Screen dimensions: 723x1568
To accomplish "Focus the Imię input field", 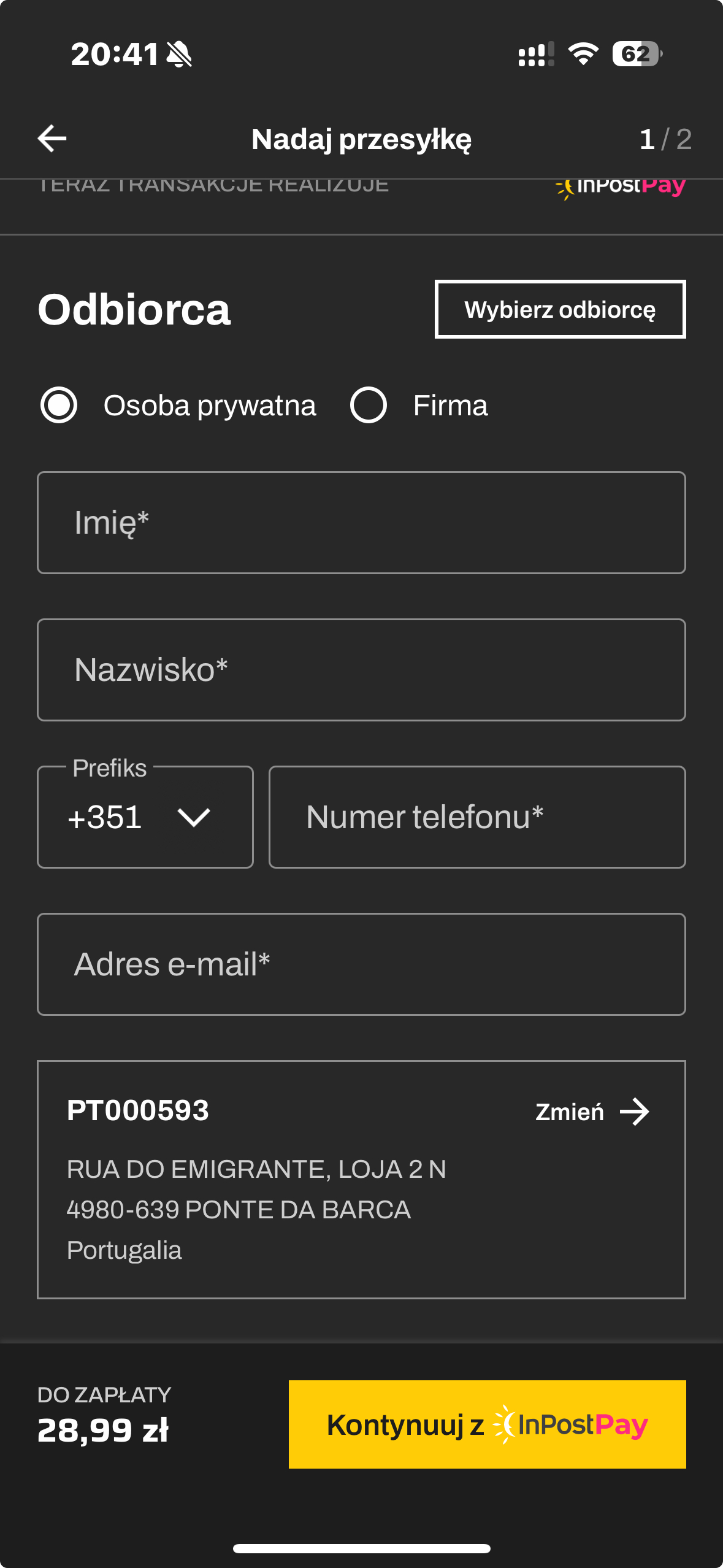I will click(361, 523).
